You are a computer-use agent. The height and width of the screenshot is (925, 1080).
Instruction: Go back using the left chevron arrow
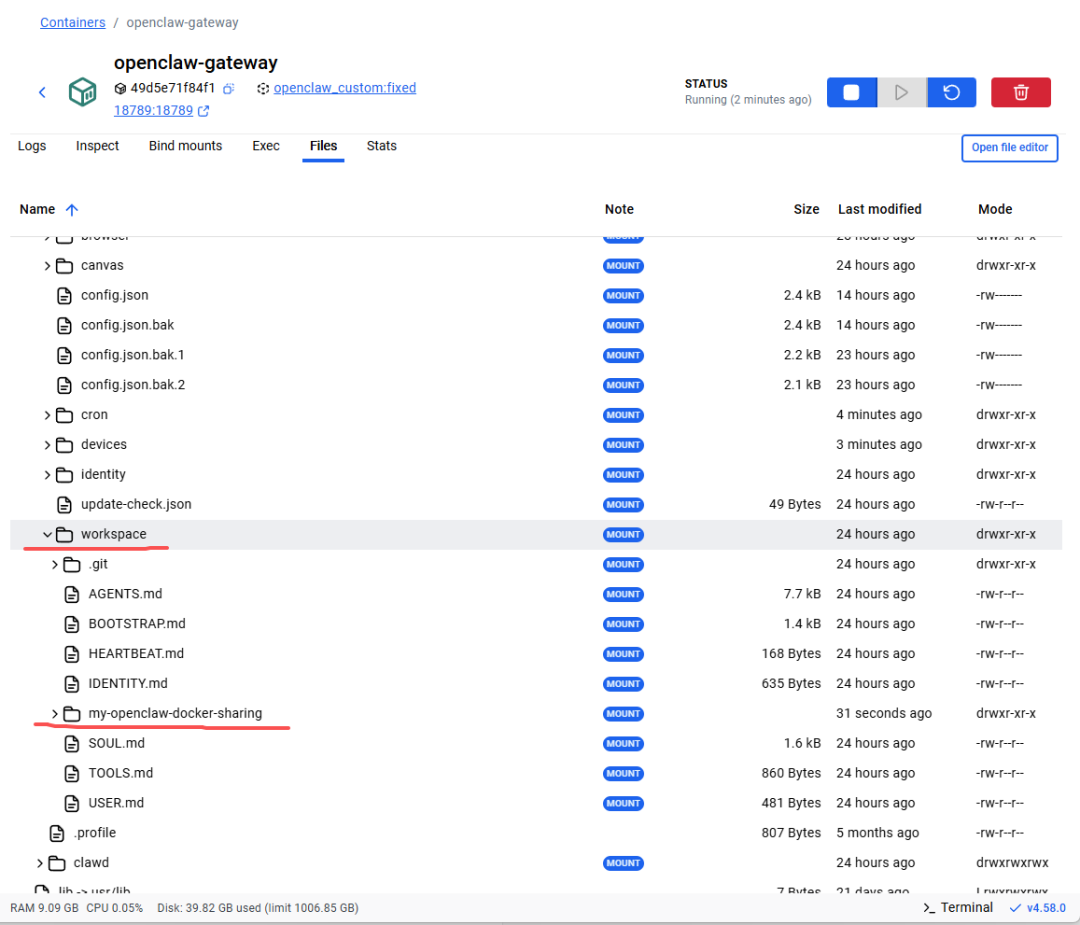pos(42,92)
